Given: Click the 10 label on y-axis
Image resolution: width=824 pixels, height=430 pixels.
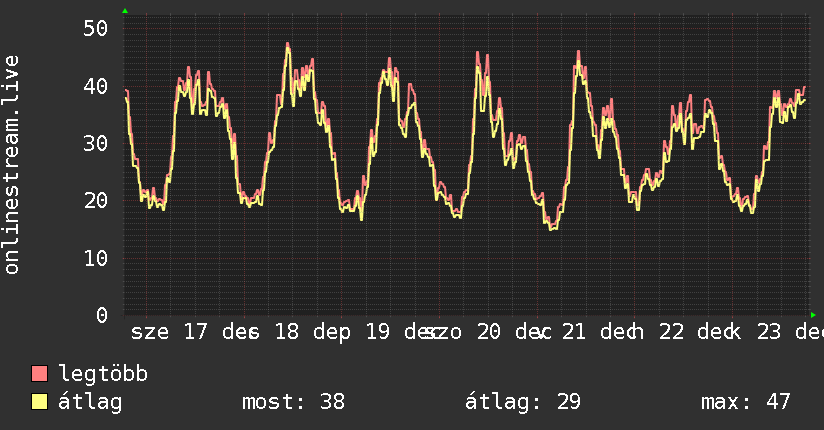Looking at the screenshot, I should tap(96, 258).
